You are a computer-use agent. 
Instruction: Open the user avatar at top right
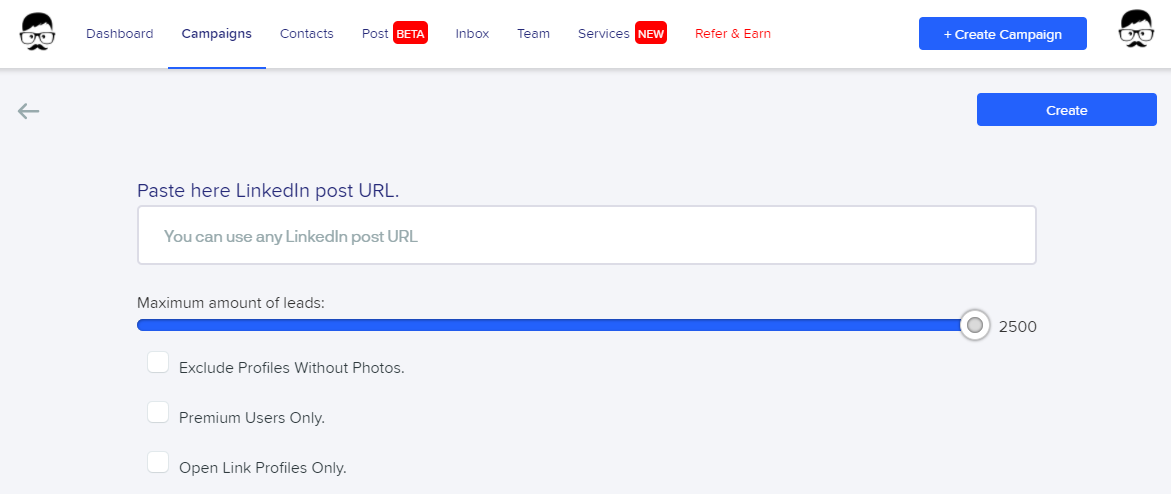point(1135,31)
